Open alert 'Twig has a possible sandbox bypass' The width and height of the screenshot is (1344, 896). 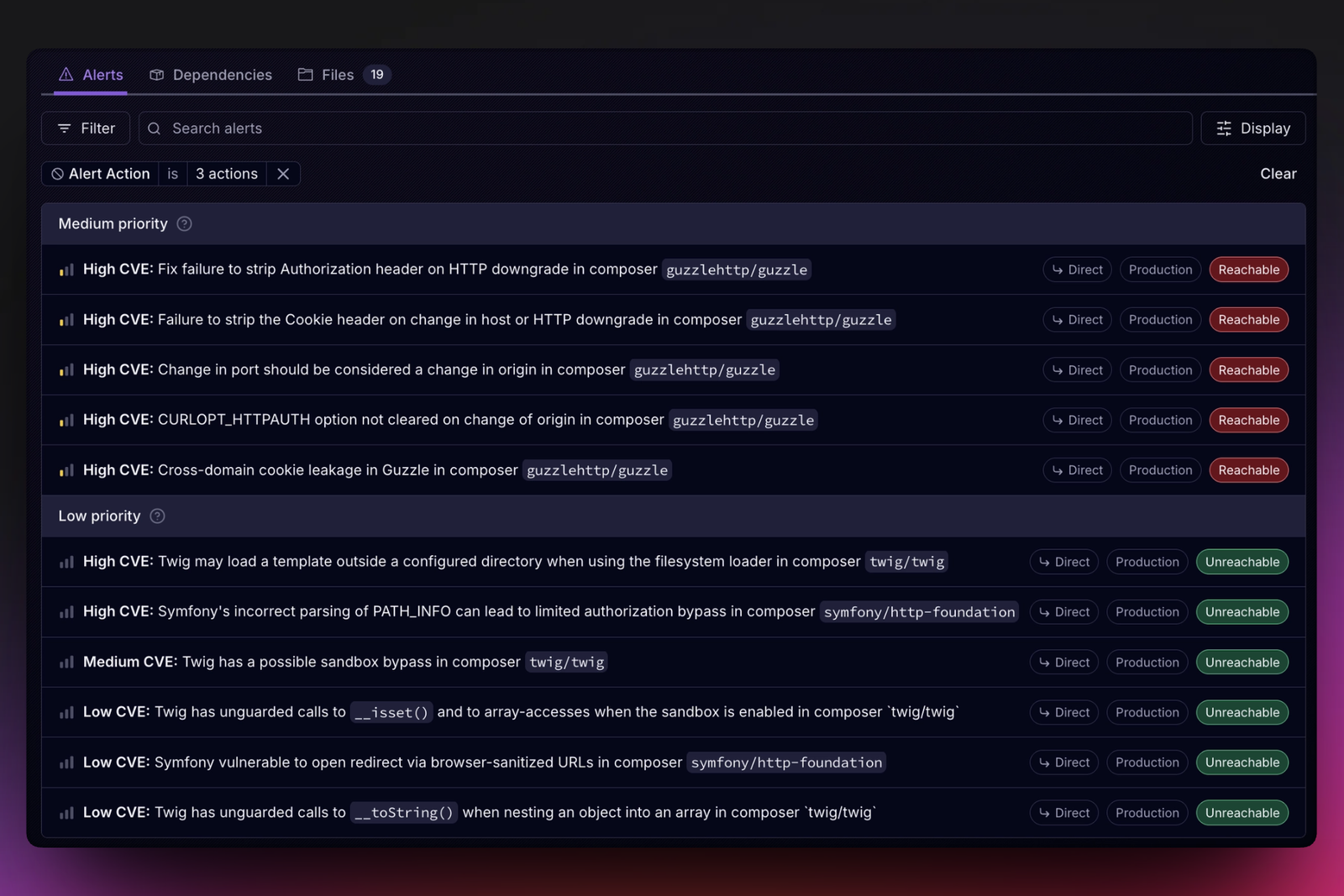[673, 663]
